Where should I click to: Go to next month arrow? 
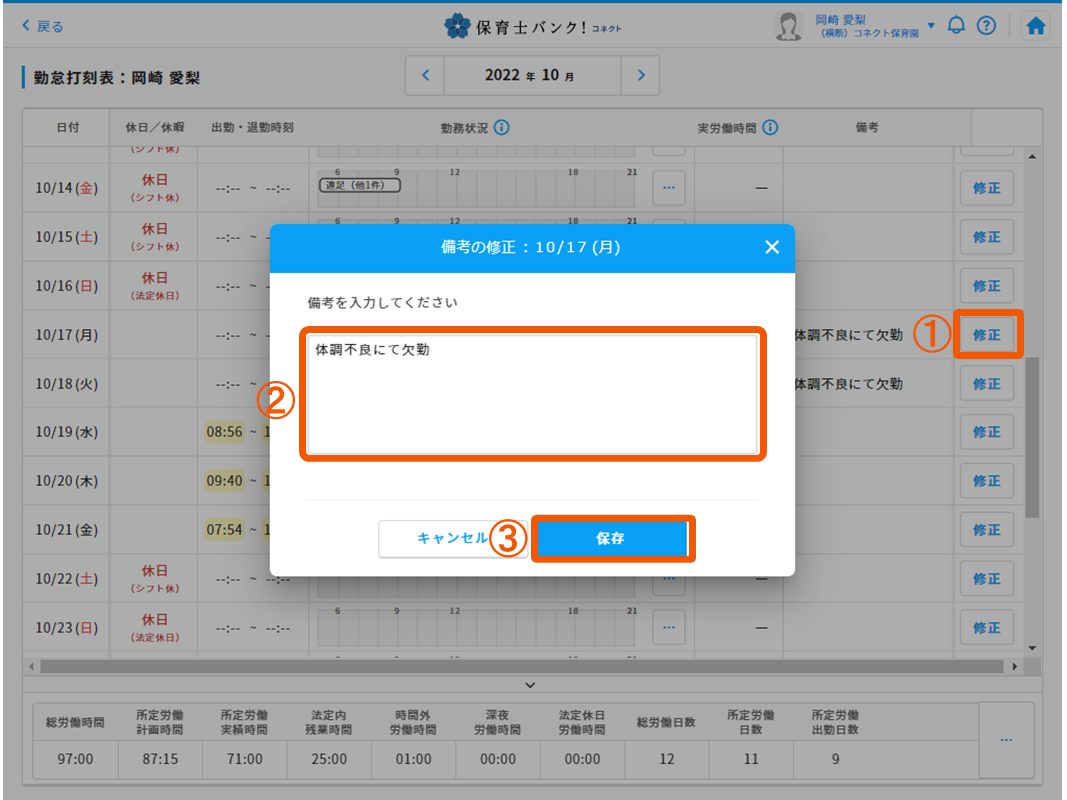pos(641,75)
